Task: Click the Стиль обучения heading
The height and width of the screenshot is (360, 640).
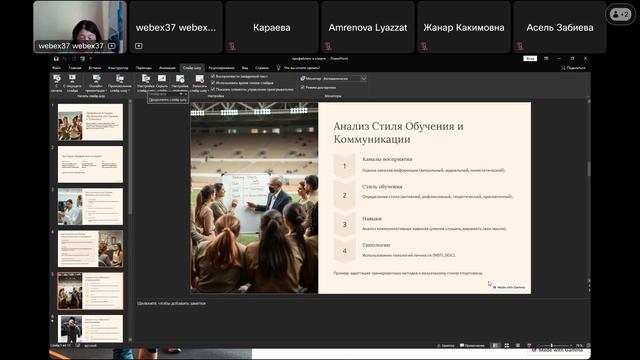Action: 382,187
